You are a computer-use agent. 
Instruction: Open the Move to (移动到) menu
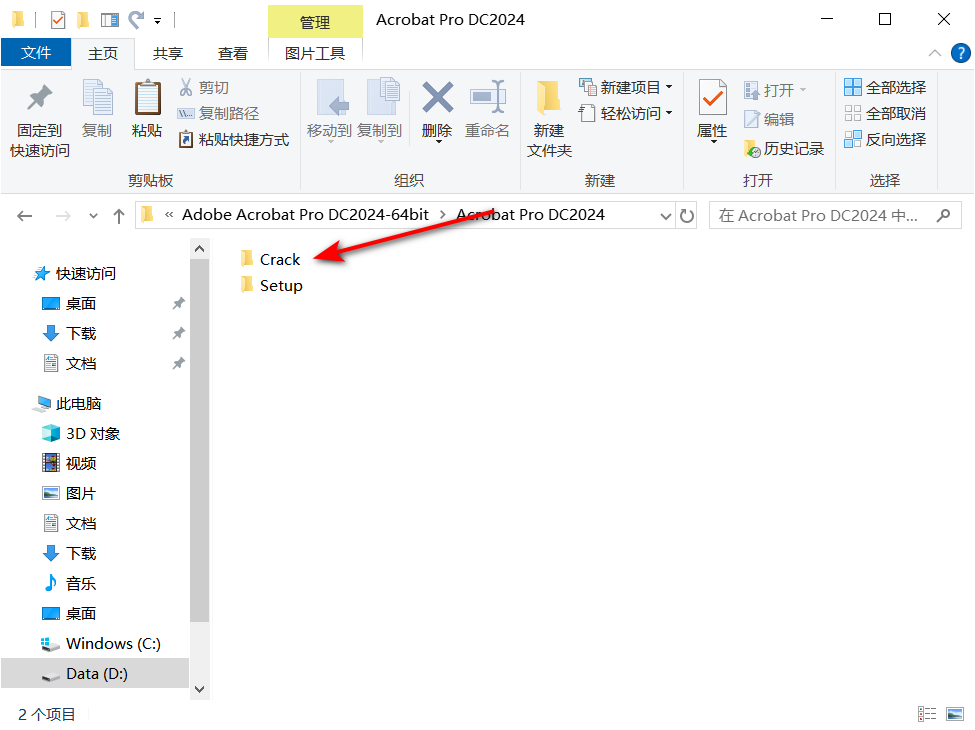[x=330, y=111]
